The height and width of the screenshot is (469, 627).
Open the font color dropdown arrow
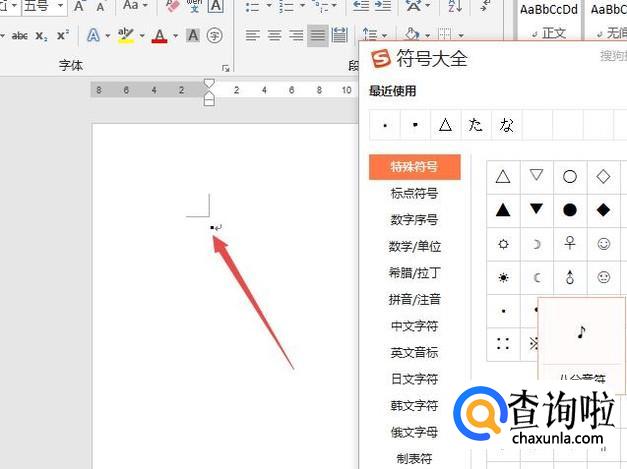coord(175,36)
